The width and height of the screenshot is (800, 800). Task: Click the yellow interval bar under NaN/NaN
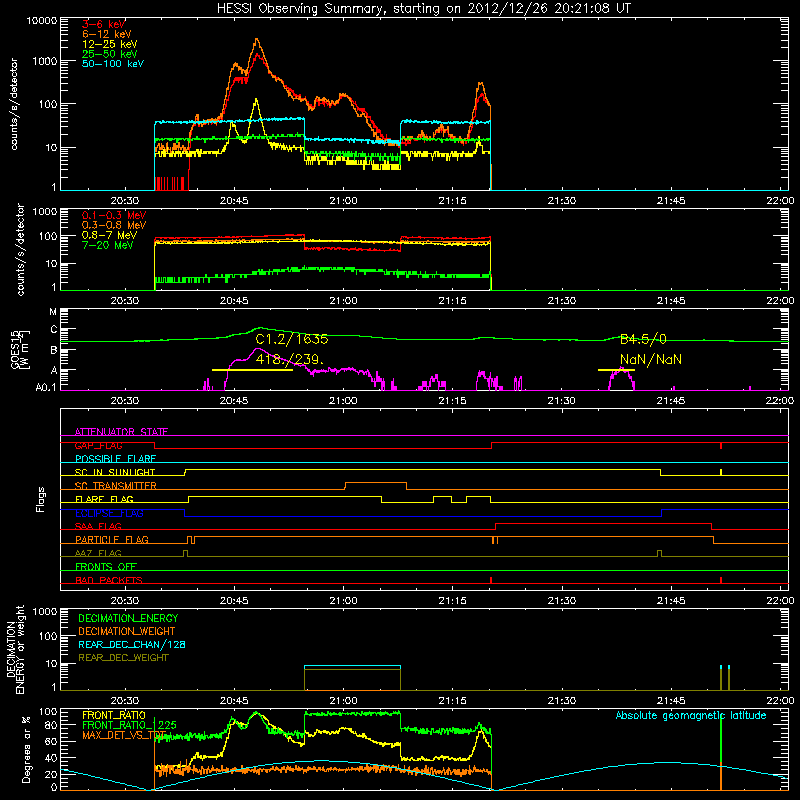tap(616, 370)
